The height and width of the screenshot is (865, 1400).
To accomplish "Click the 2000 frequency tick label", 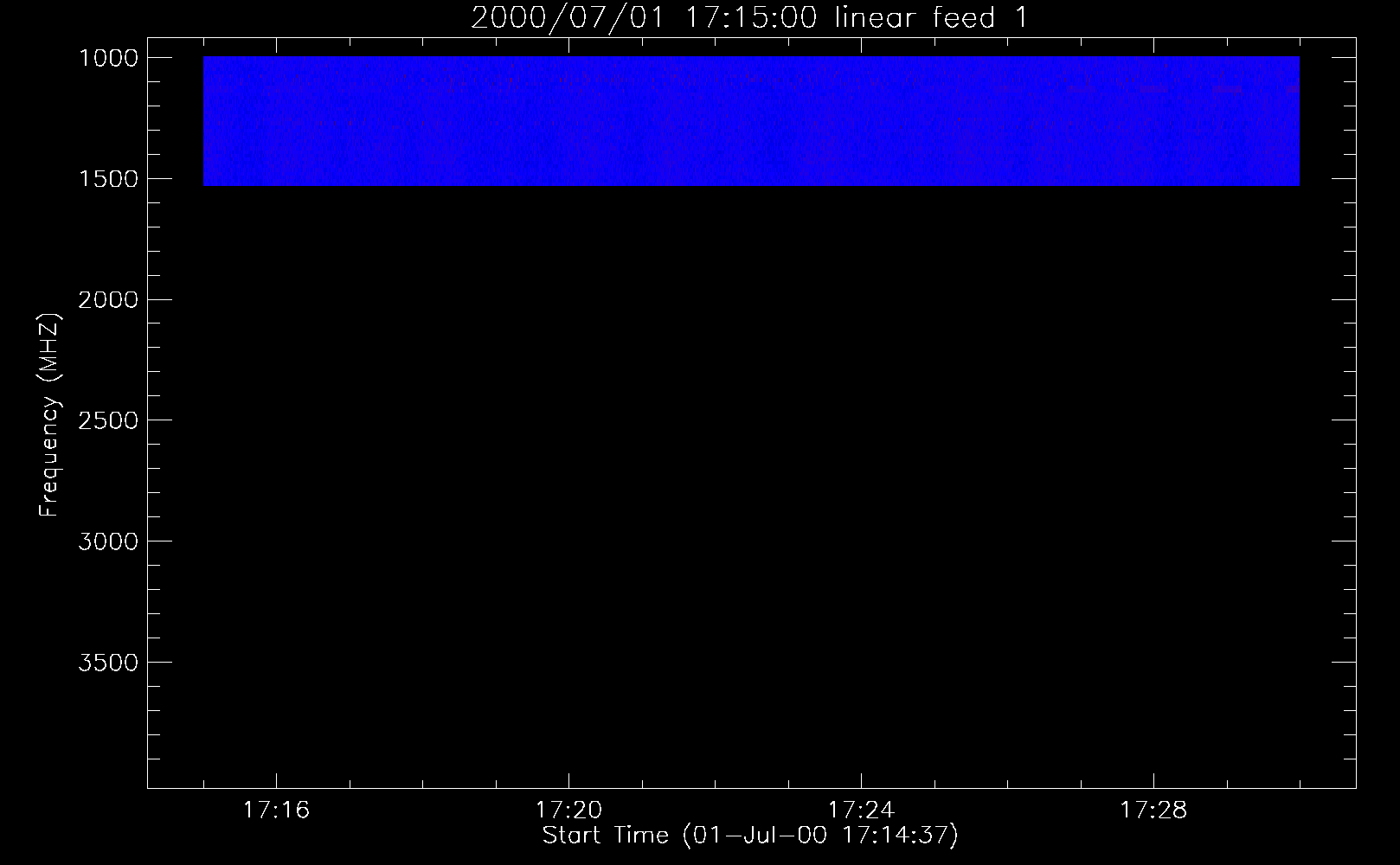I will click(108, 300).
